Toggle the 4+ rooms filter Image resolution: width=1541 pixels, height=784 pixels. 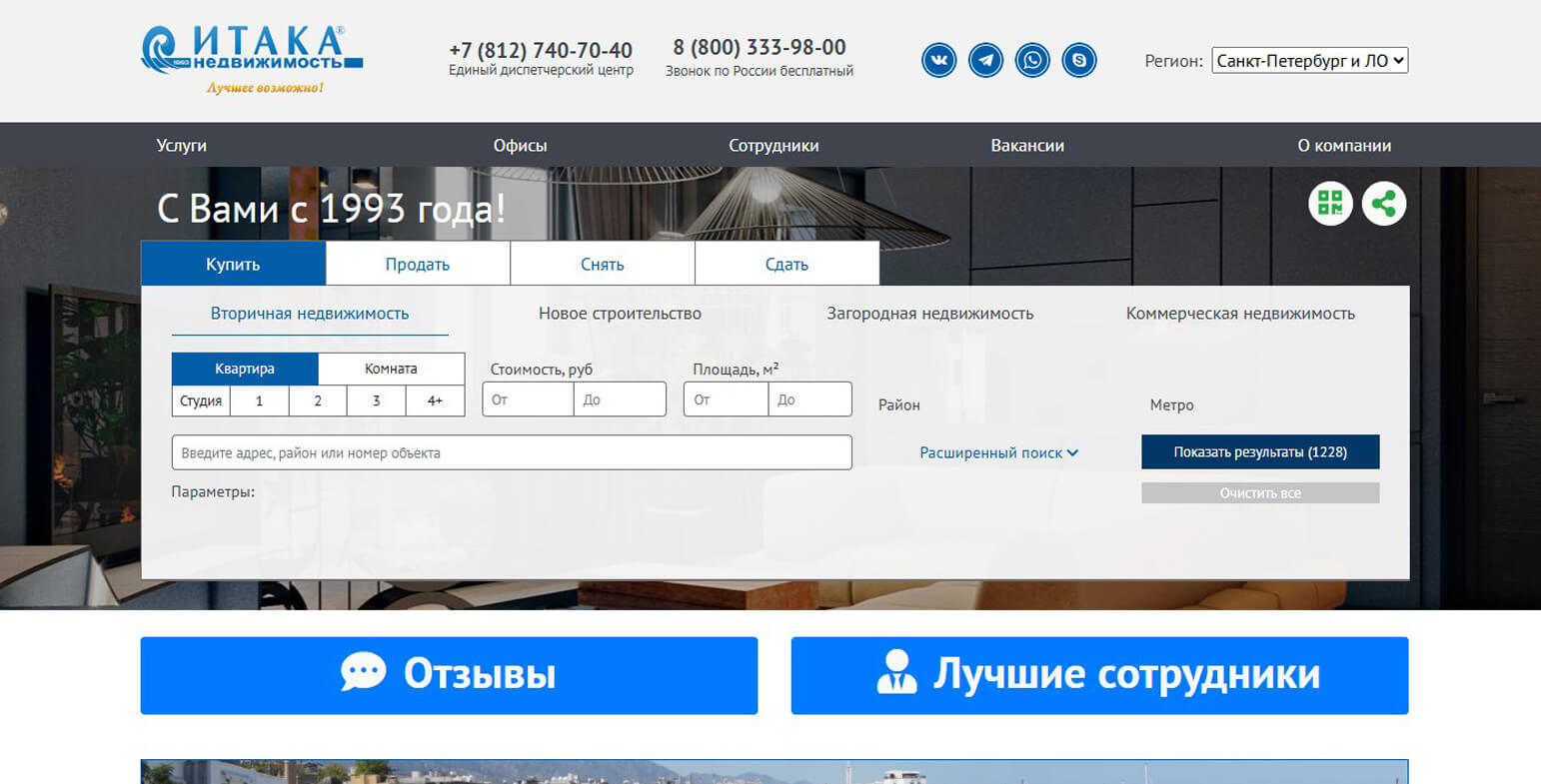[435, 400]
